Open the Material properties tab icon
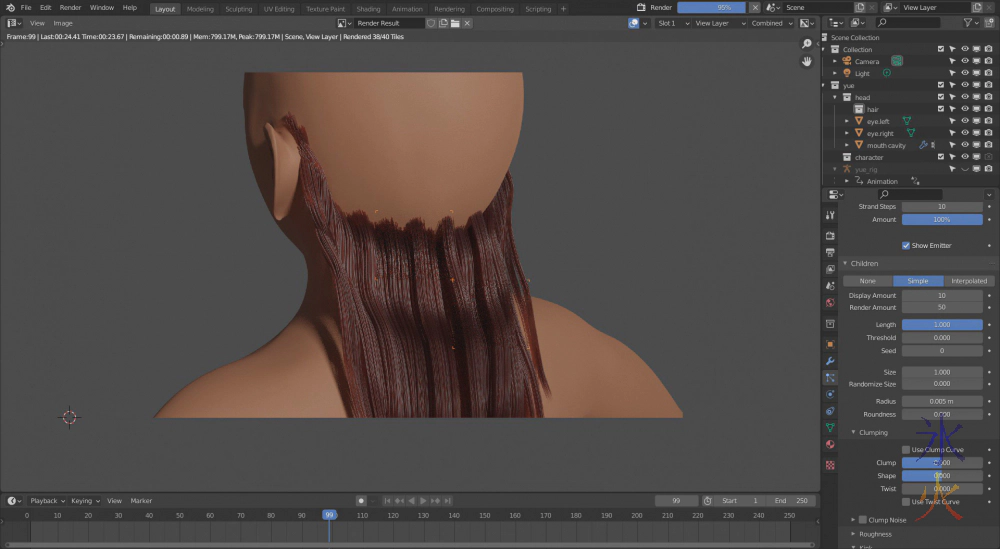1000x549 pixels. [x=830, y=444]
